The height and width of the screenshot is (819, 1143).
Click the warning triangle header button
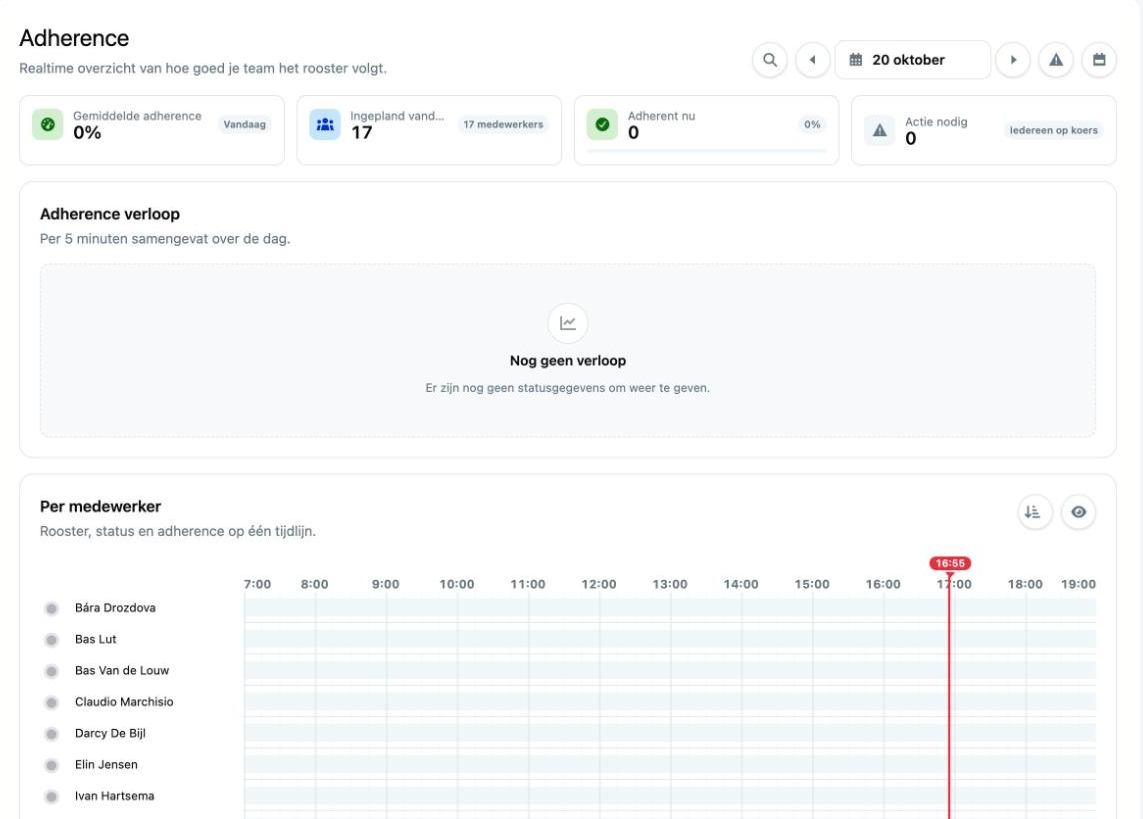1056,60
